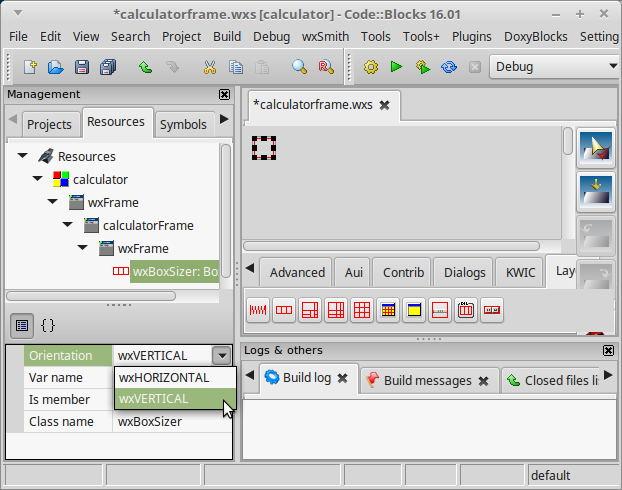Click the green Run arrow icon

pyautogui.click(x=396, y=67)
